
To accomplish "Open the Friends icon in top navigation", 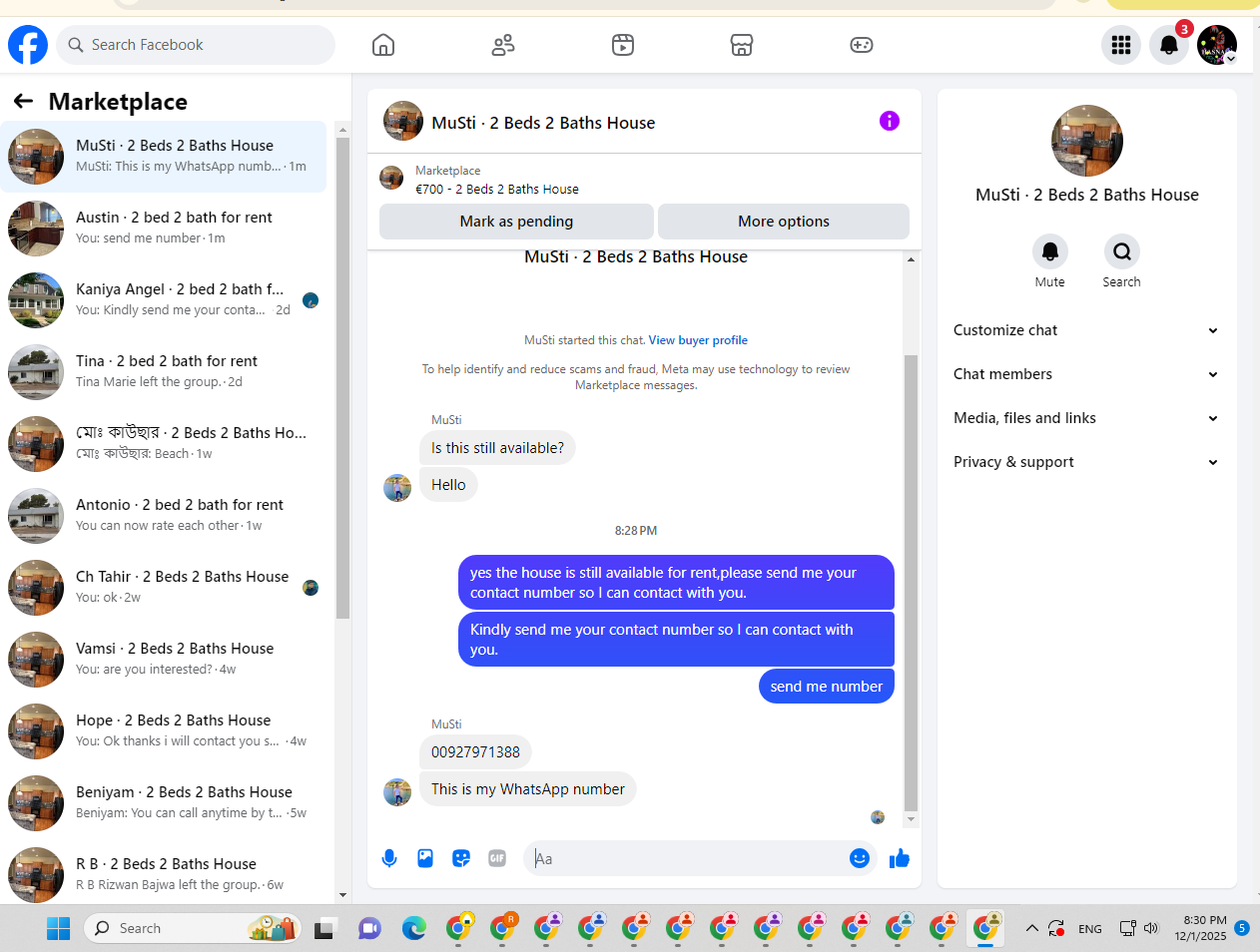I will (x=503, y=45).
